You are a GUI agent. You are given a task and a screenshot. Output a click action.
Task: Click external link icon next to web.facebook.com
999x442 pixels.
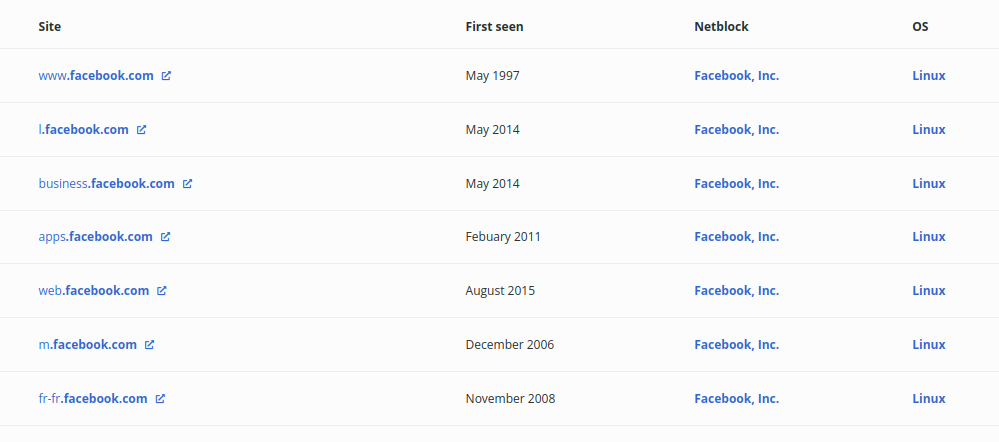click(162, 291)
